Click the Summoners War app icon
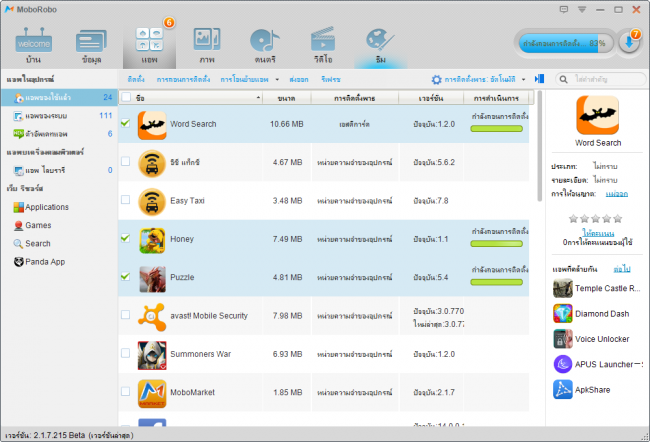Image resolution: width=650 pixels, height=442 pixels. click(x=152, y=355)
